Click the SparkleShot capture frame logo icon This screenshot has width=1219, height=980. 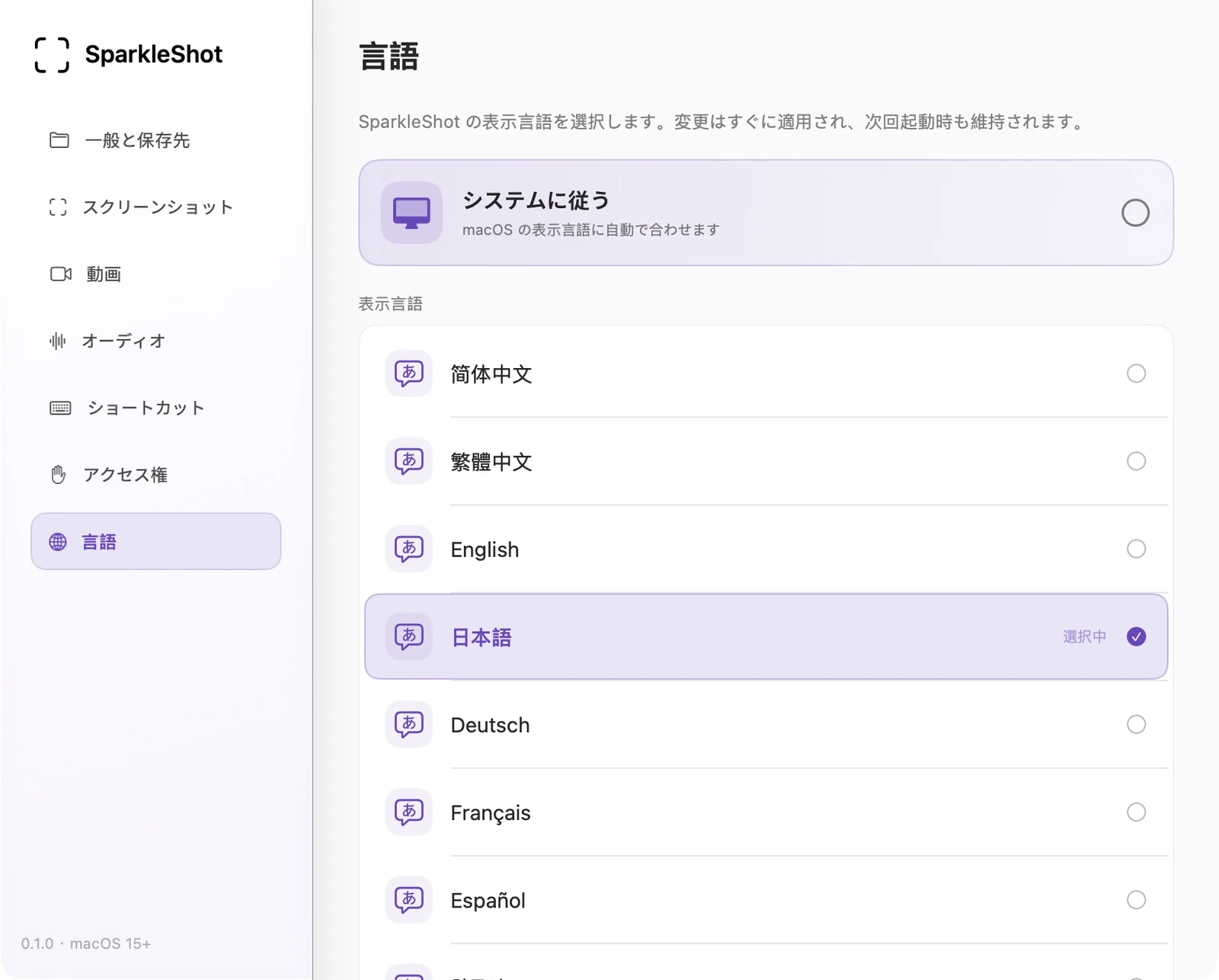pyautogui.click(x=52, y=55)
